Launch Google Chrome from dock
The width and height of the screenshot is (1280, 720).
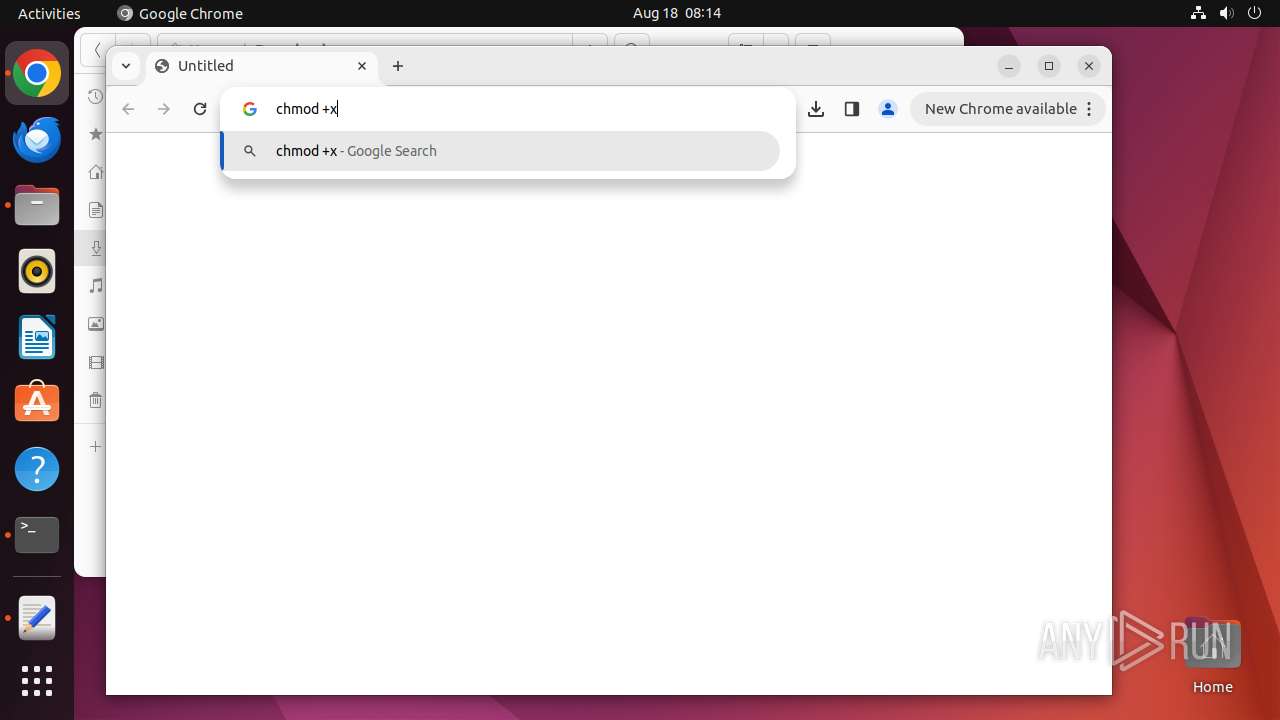coord(37,74)
